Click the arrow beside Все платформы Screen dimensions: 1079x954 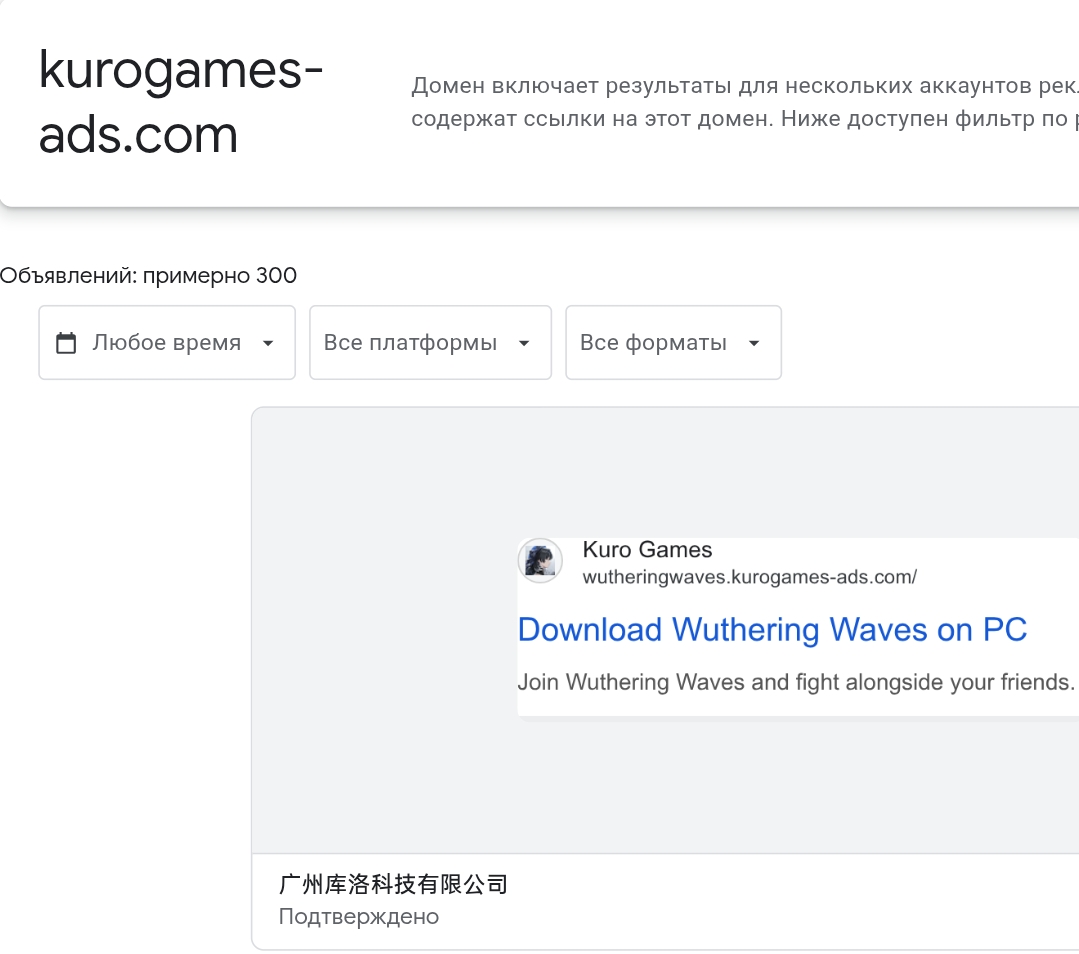coord(524,343)
